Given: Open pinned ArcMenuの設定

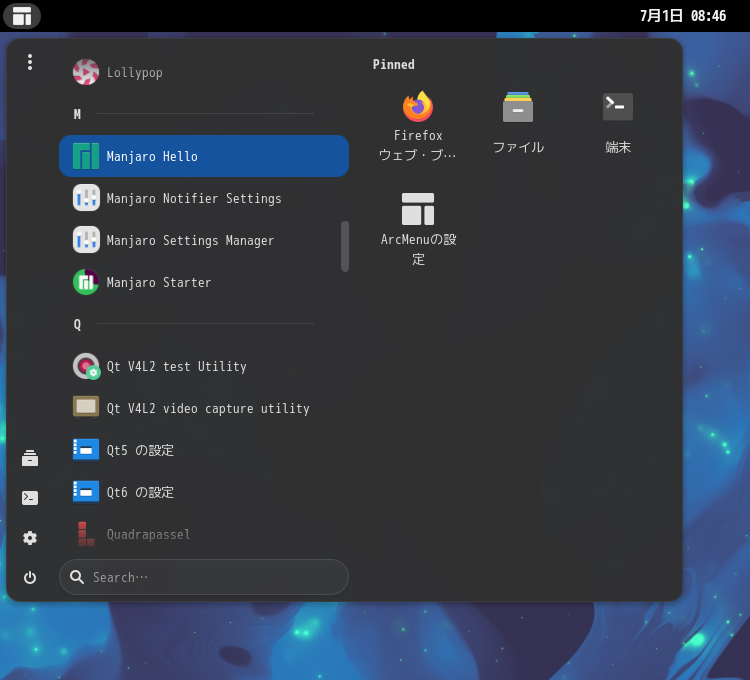Looking at the screenshot, I should tap(418, 229).
